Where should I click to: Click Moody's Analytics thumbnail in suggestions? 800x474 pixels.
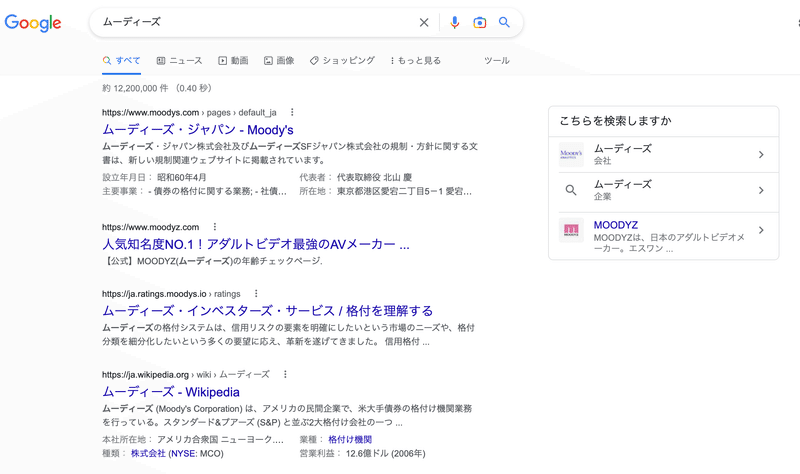571,155
